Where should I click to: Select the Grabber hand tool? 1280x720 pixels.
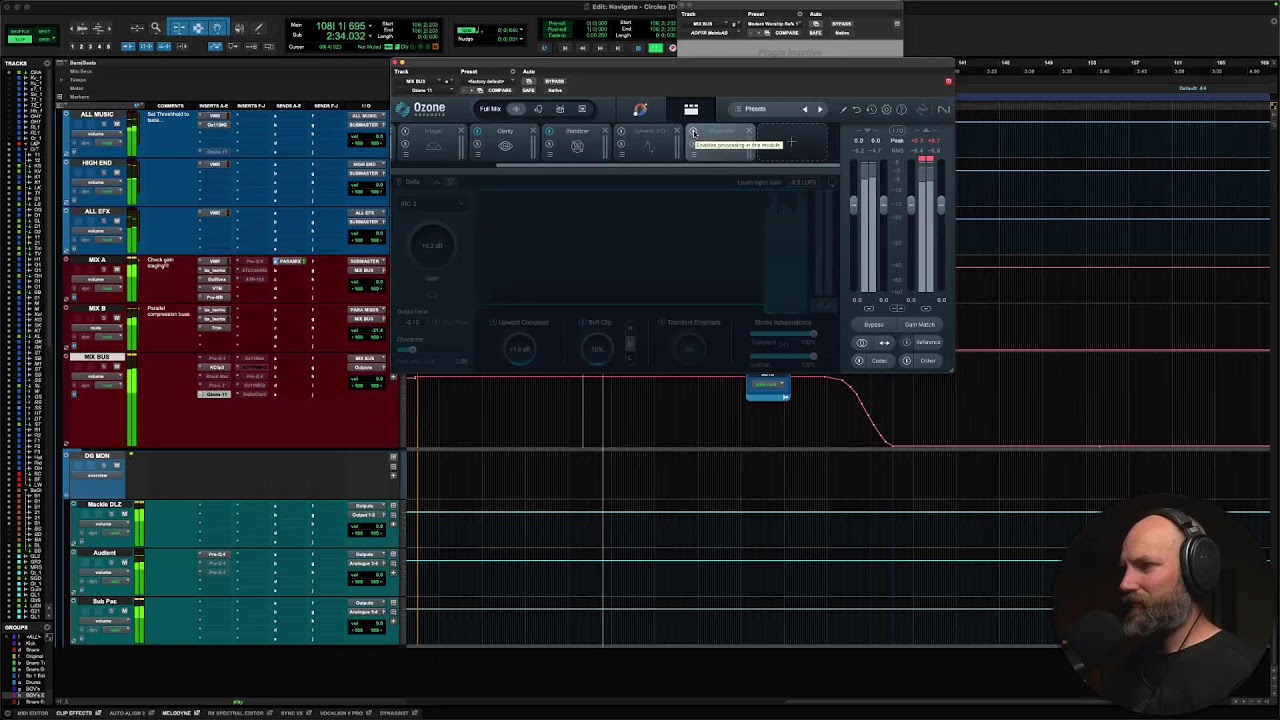[218, 28]
